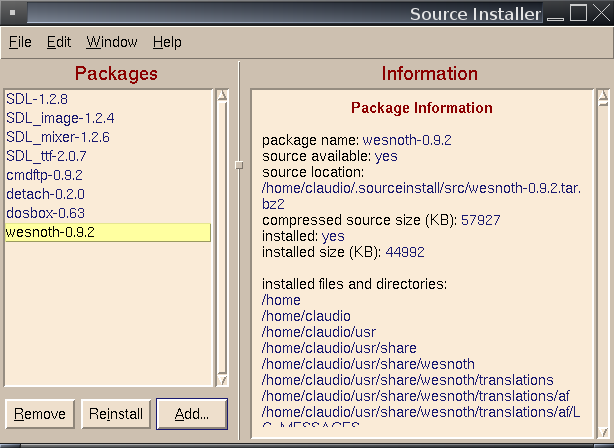Screen dimensions: 614x448
Task: Click the window menu icon in title bar
Action: (x=13, y=13)
